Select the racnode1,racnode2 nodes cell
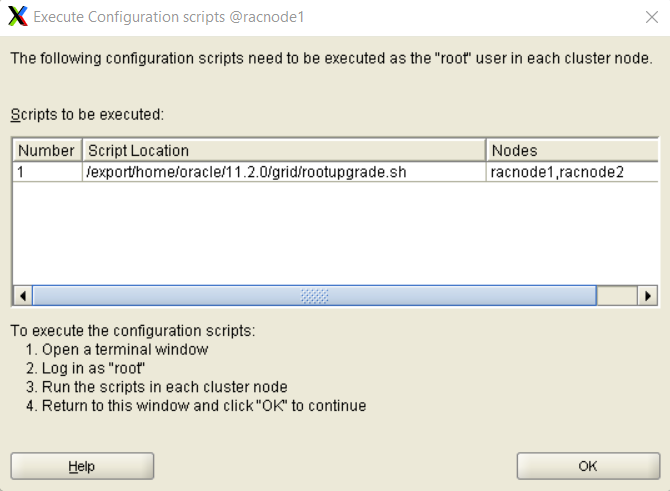Image resolution: width=670 pixels, height=491 pixels. pos(572,172)
